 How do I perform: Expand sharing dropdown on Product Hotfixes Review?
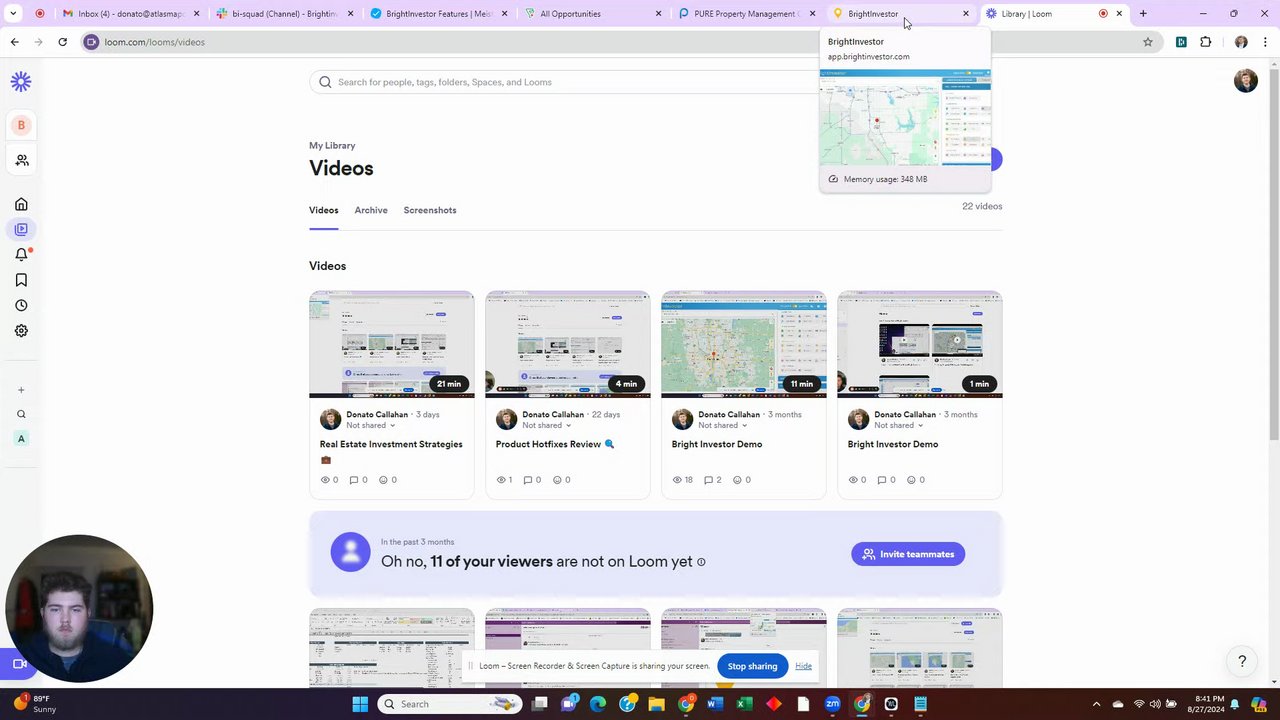coord(546,426)
